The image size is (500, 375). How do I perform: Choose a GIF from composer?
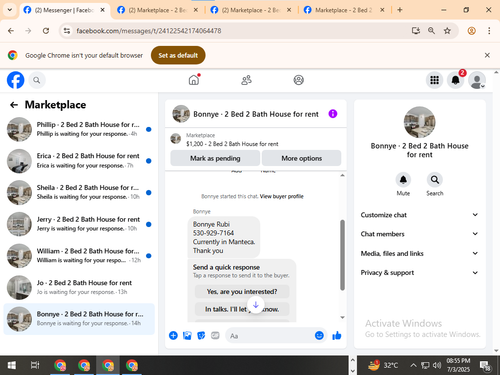(215, 335)
